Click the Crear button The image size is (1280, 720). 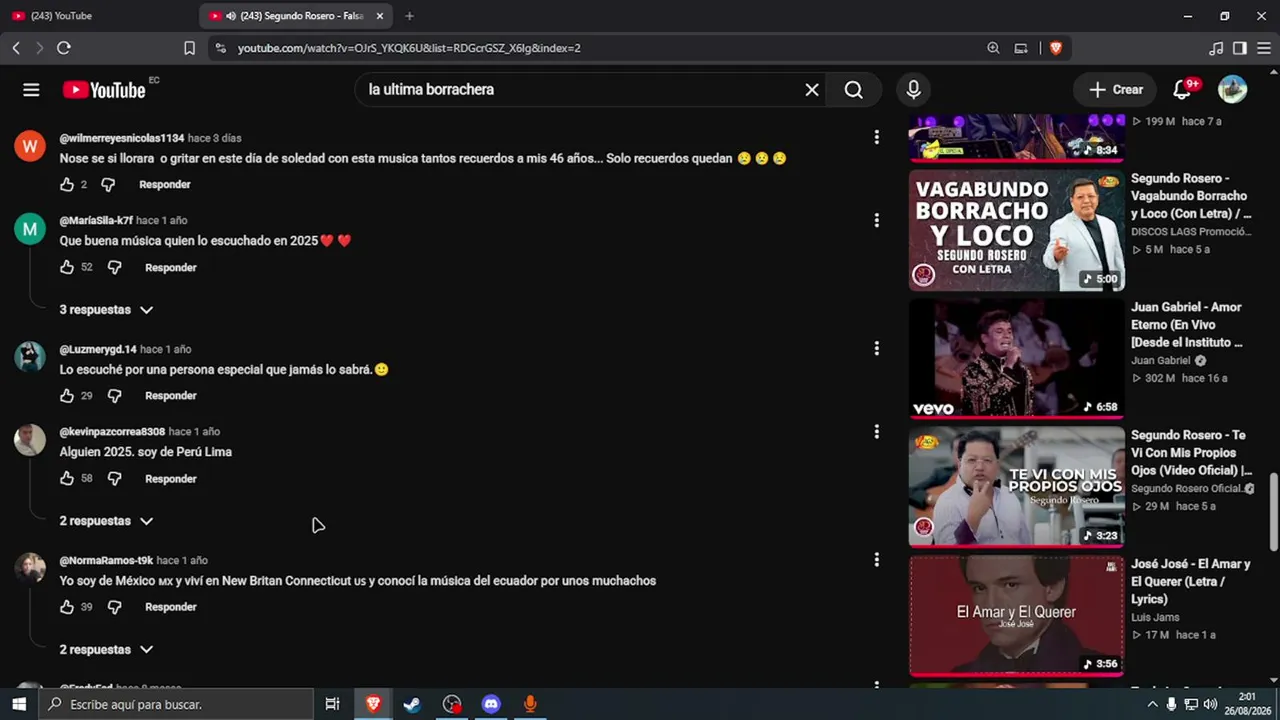coord(1115,90)
